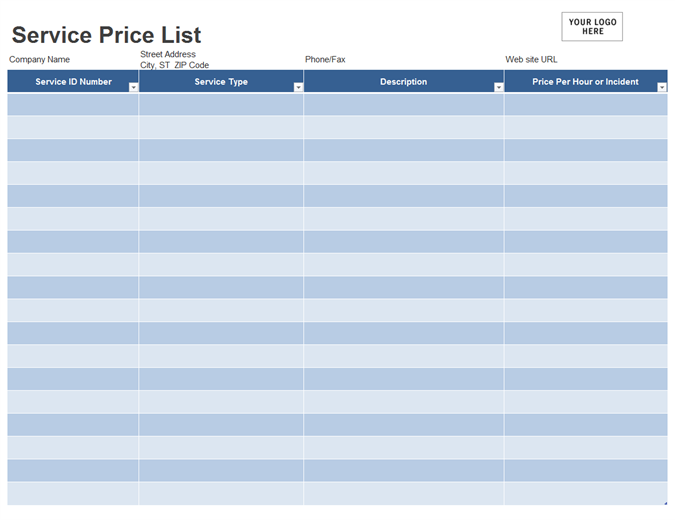Select the Company Name field
Screen dimensions: 675x520
(x=40, y=60)
